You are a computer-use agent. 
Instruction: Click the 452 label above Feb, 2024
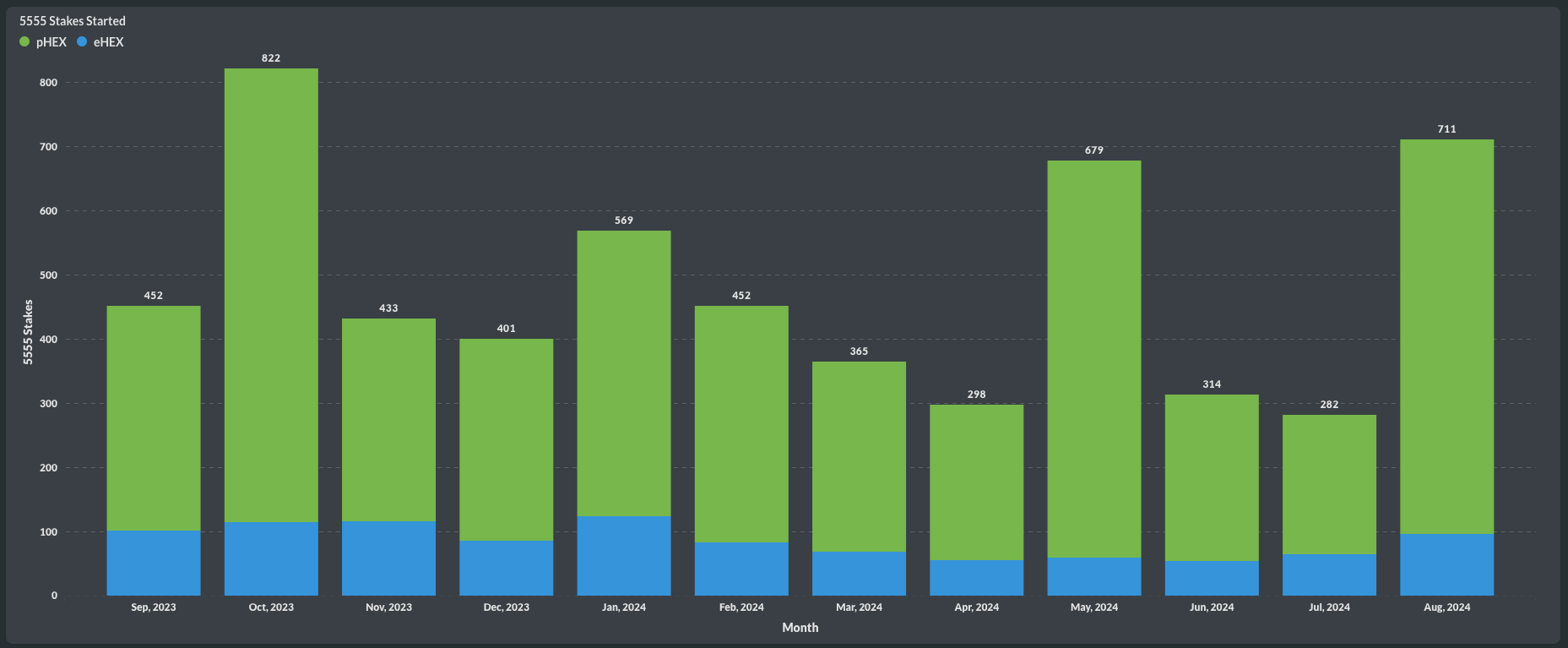[741, 296]
